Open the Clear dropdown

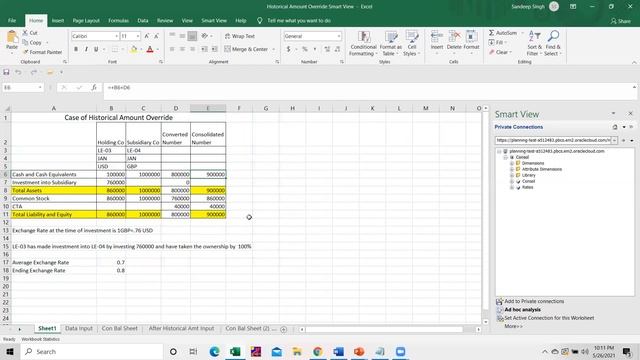[x=500, y=52]
